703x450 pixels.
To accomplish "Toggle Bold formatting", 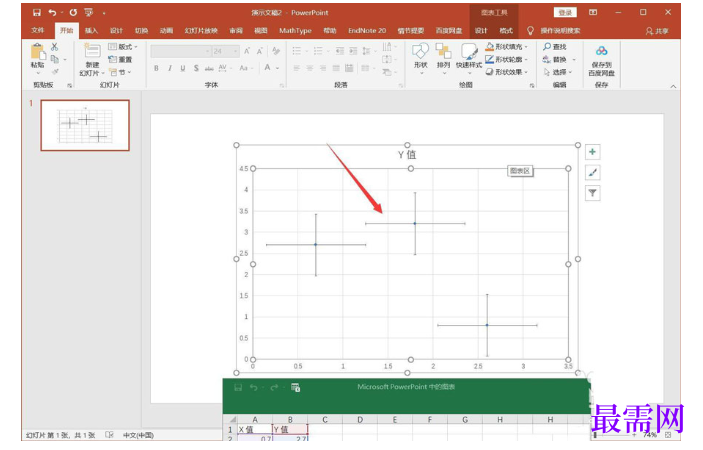I will (x=156, y=68).
